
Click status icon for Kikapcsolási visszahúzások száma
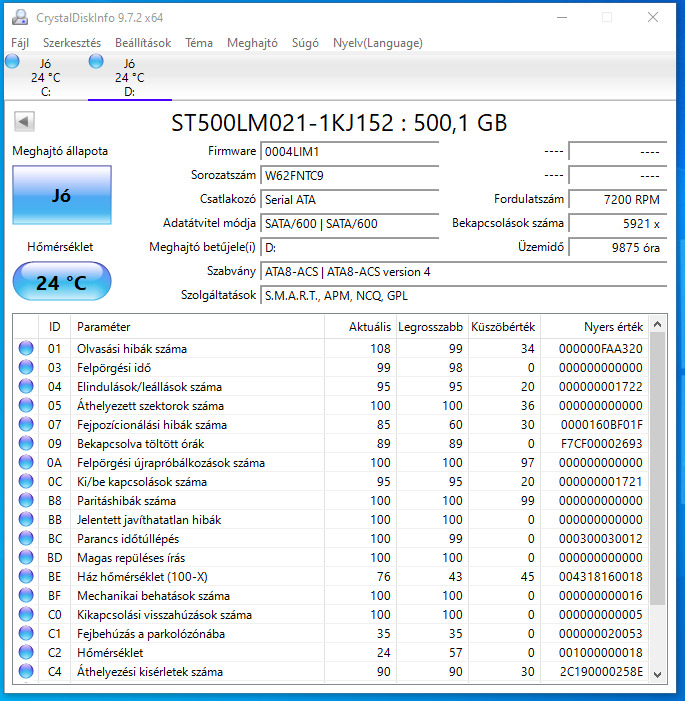26,614
